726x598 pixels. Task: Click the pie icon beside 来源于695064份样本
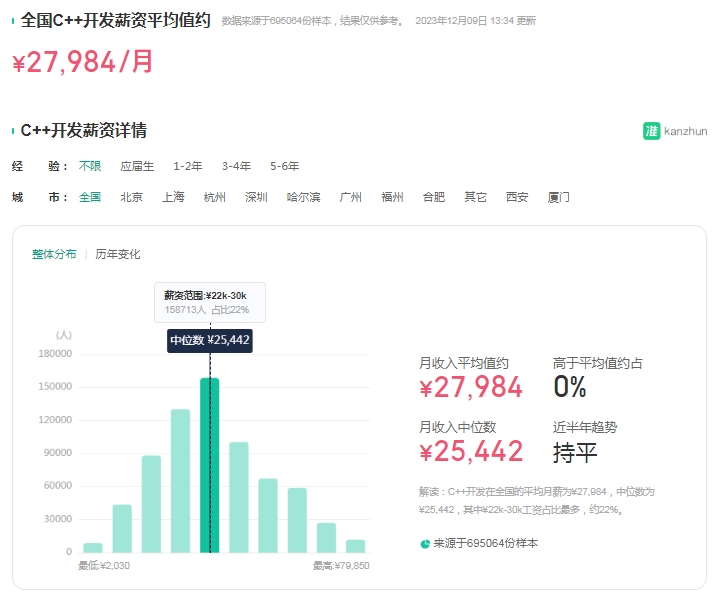pyautogui.click(x=425, y=543)
